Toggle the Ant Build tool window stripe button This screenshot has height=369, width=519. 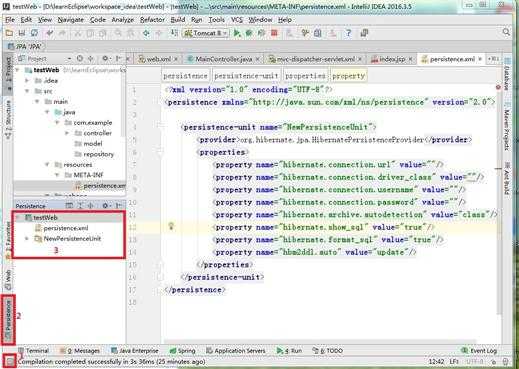click(x=507, y=178)
